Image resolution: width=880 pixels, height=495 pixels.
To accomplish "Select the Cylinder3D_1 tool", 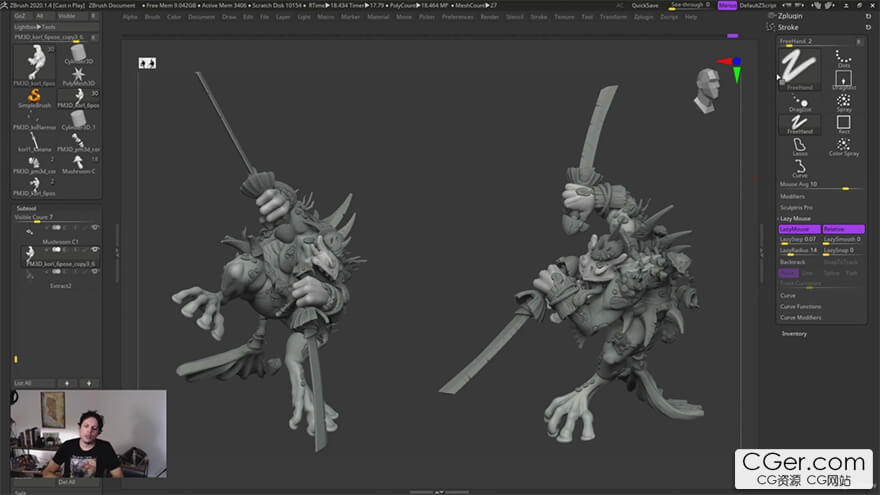I will 78,120.
